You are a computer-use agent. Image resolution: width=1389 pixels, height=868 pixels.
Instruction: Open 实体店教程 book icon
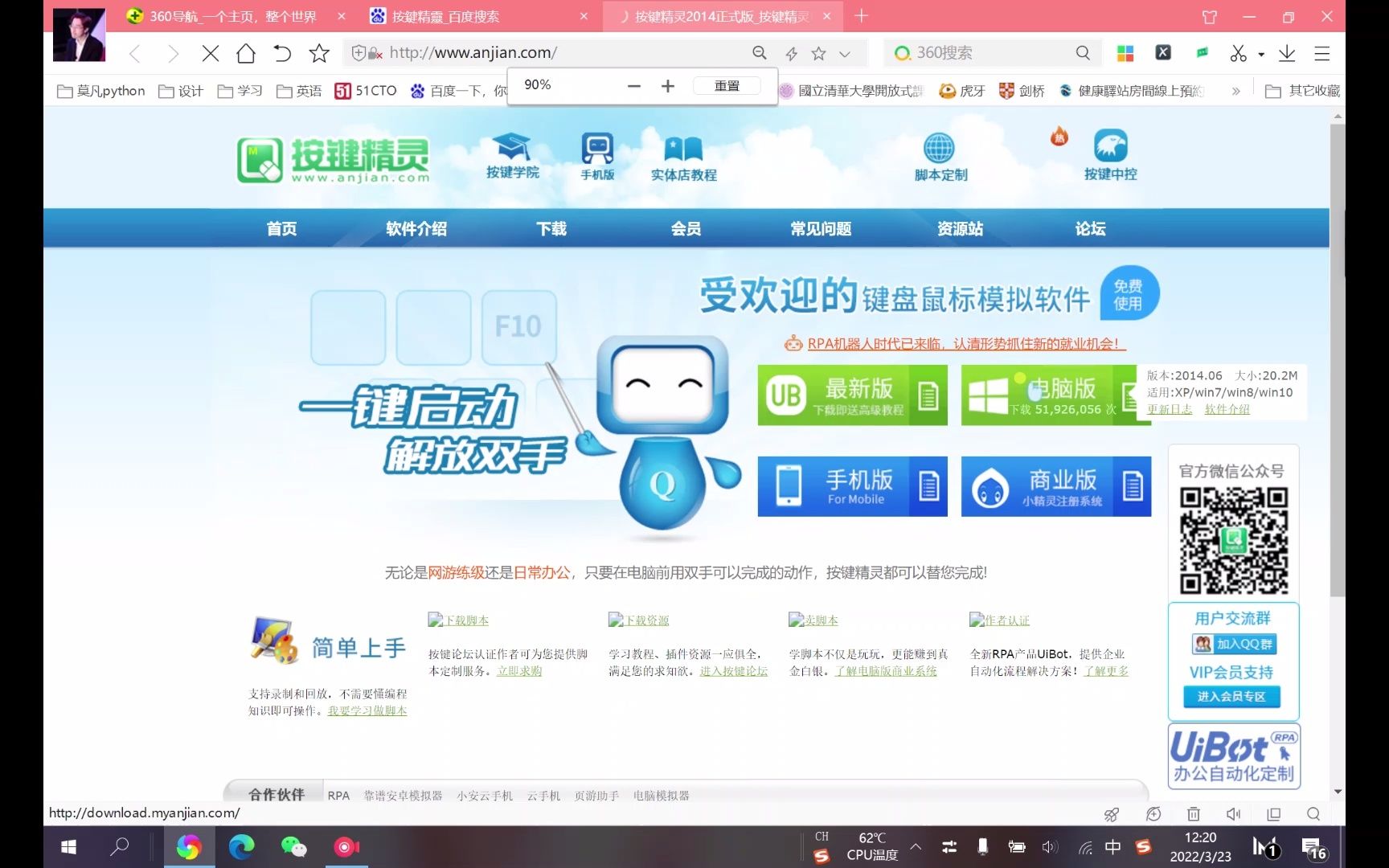point(683,158)
